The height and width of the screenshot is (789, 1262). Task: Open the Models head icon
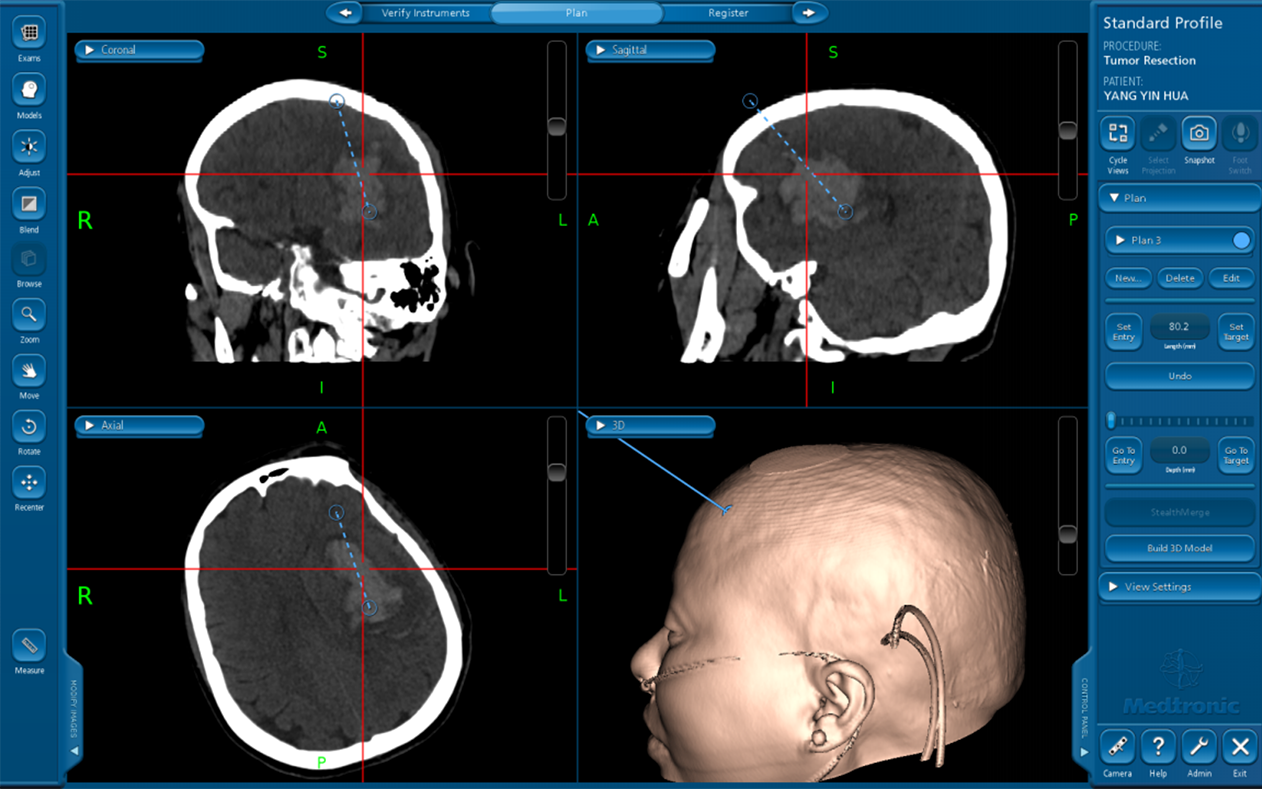click(29, 89)
